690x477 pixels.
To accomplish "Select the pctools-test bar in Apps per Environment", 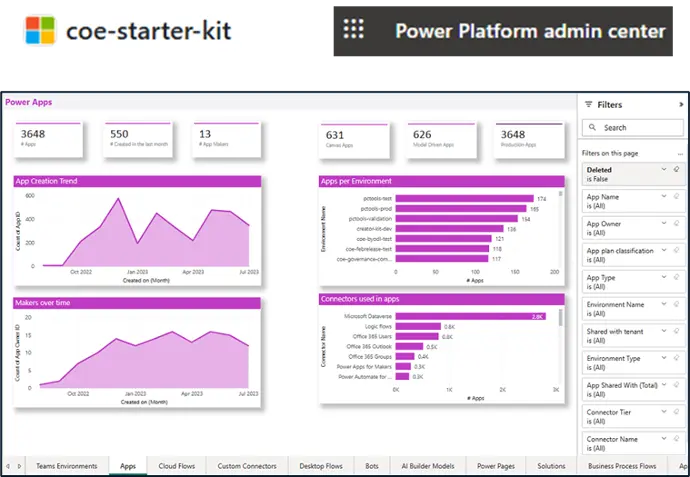I will click(x=464, y=198).
